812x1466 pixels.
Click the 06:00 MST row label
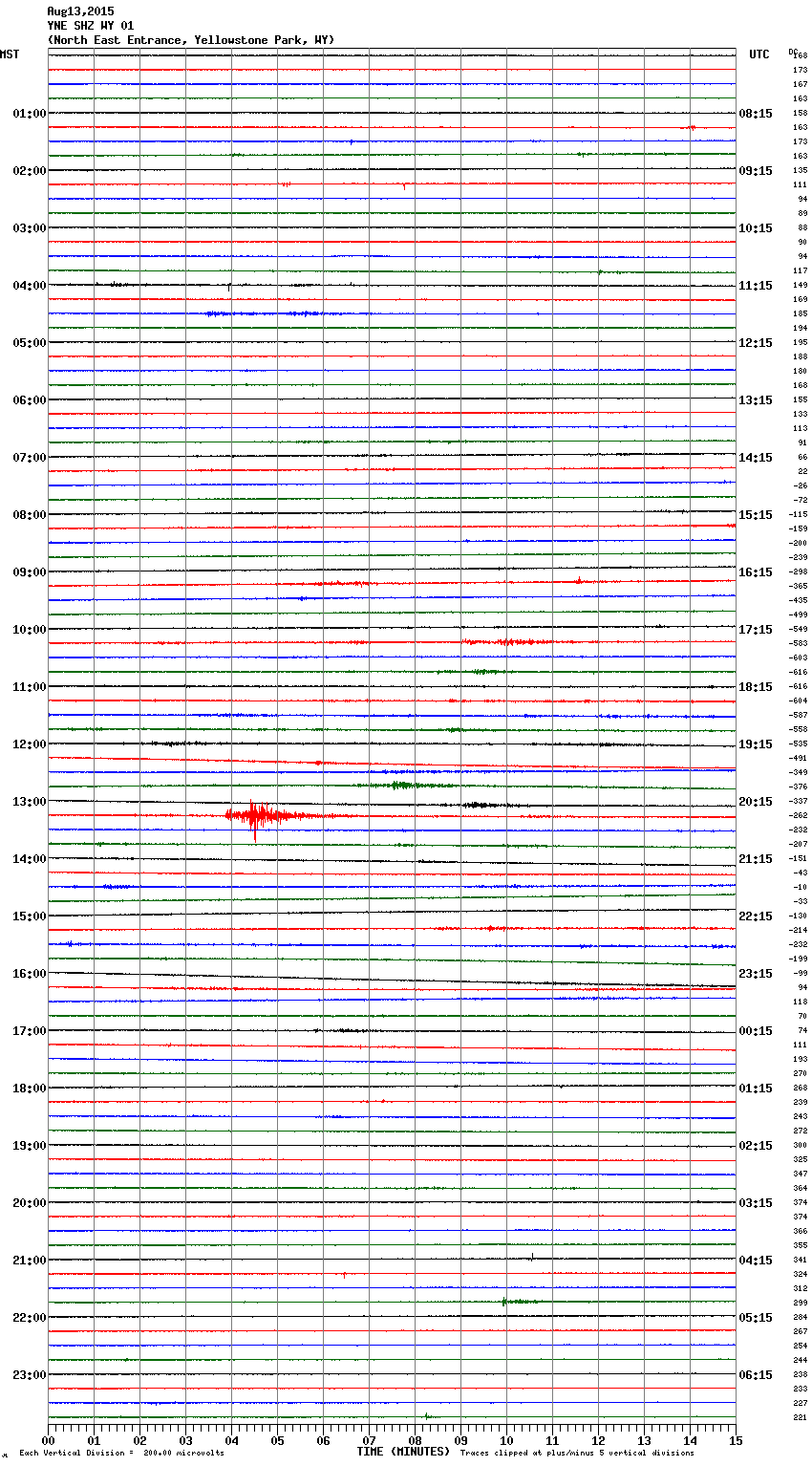point(30,400)
